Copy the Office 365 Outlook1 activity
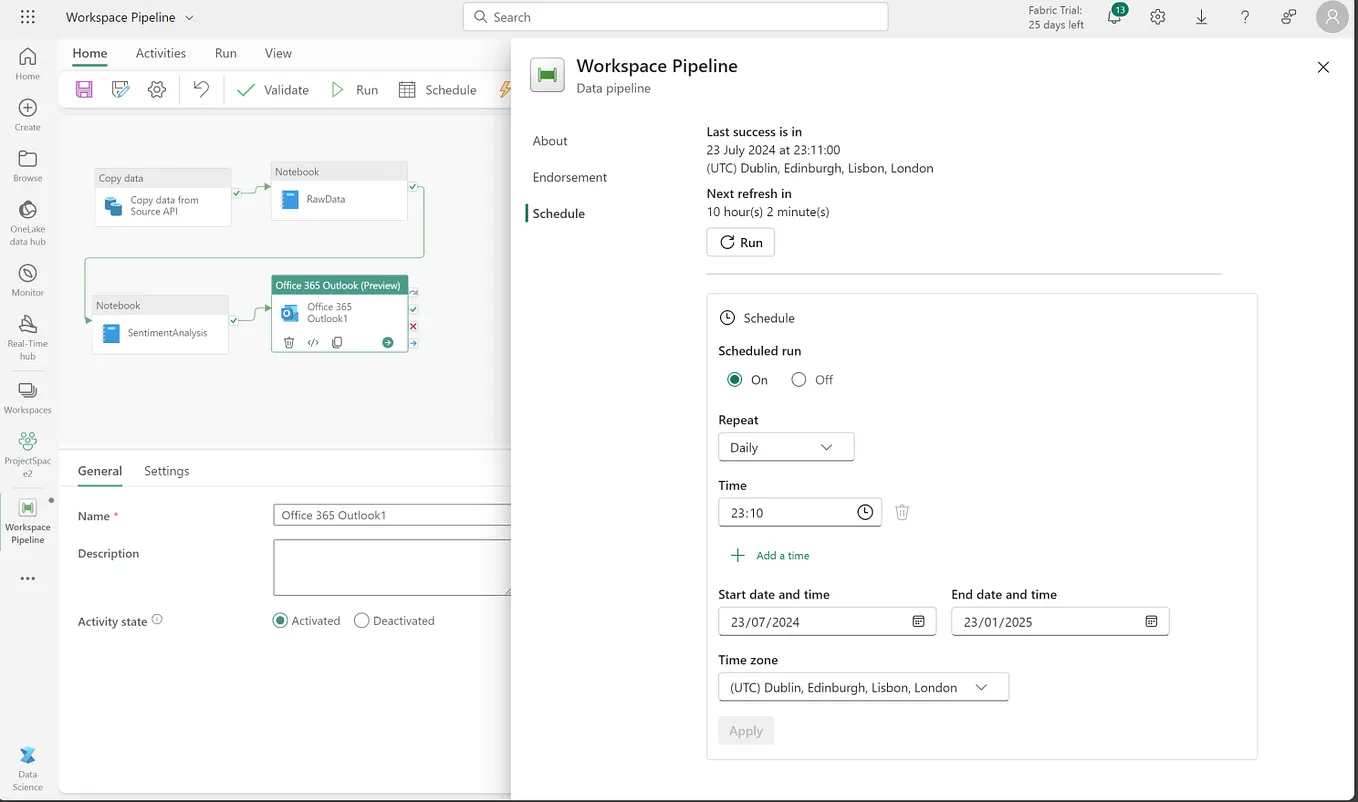The height and width of the screenshot is (802, 1358). point(337,342)
